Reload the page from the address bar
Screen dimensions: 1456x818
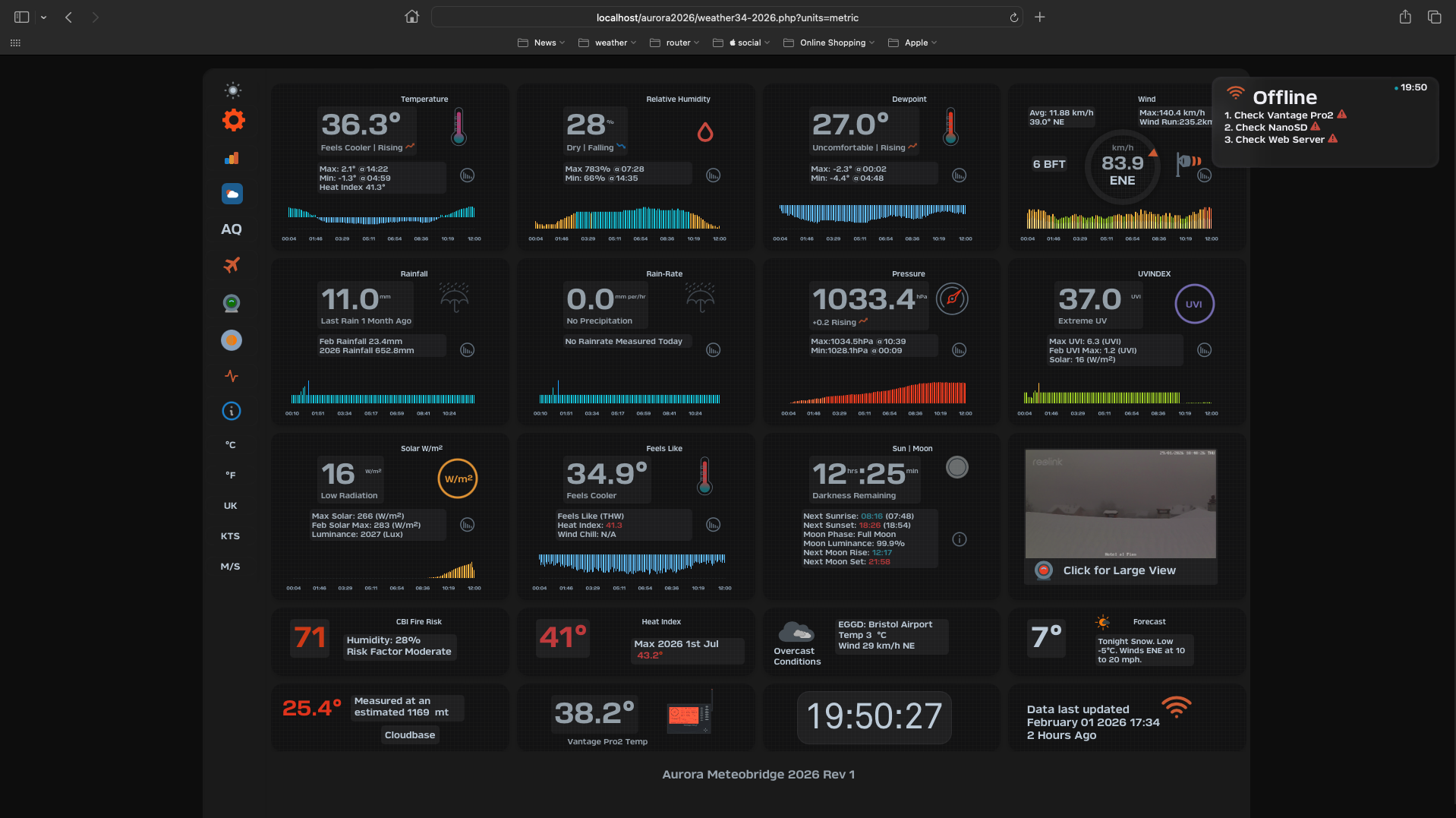pyautogui.click(x=1013, y=17)
